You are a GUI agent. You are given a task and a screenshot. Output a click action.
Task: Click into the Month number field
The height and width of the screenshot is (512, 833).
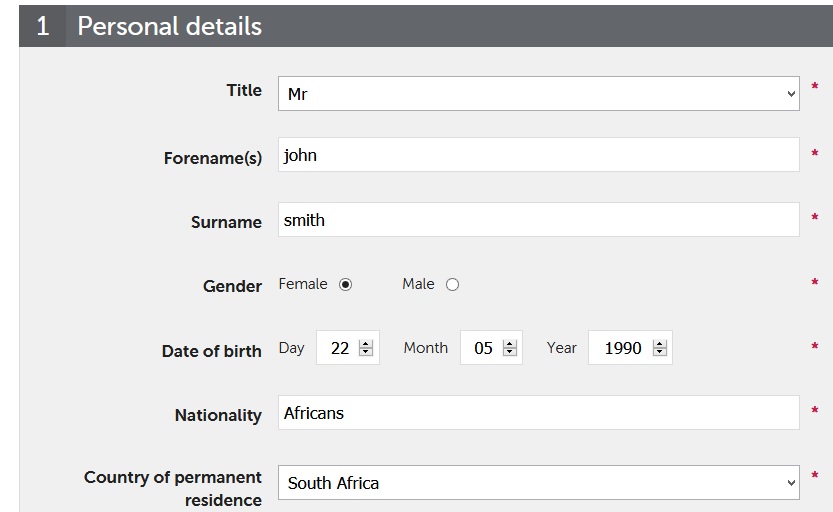click(482, 348)
